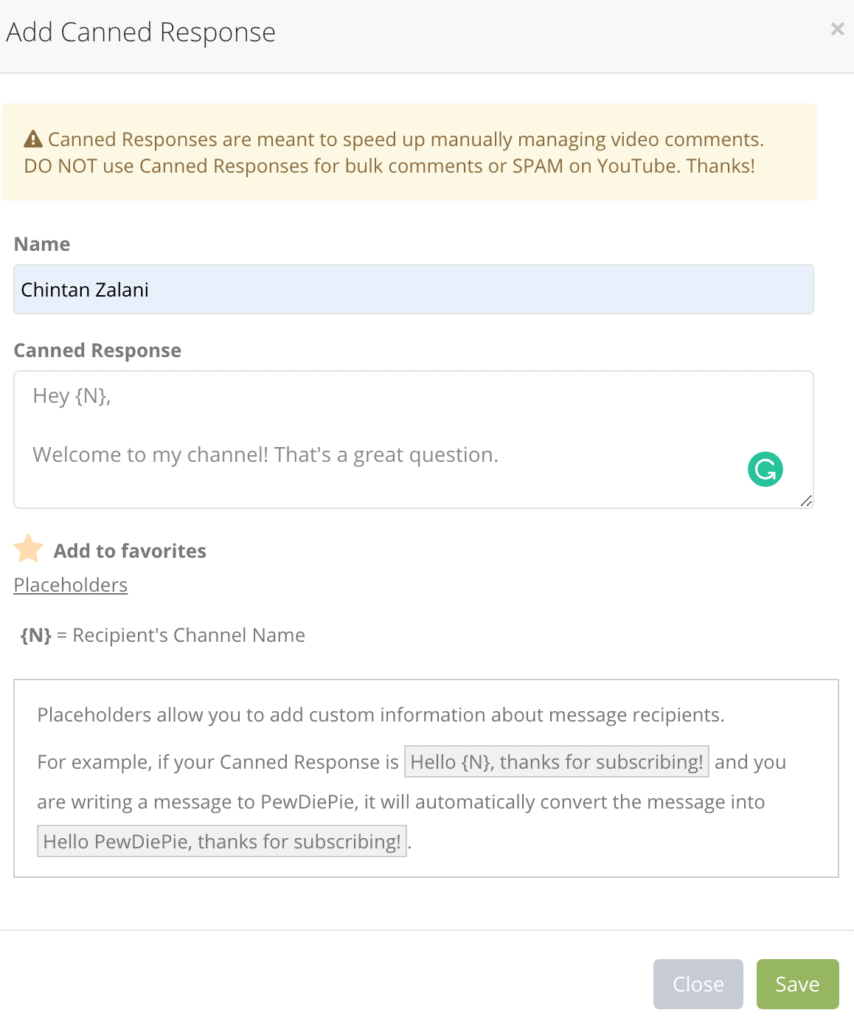854x1024 pixels.
Task: Click the Close button
Action: (698, 984)
